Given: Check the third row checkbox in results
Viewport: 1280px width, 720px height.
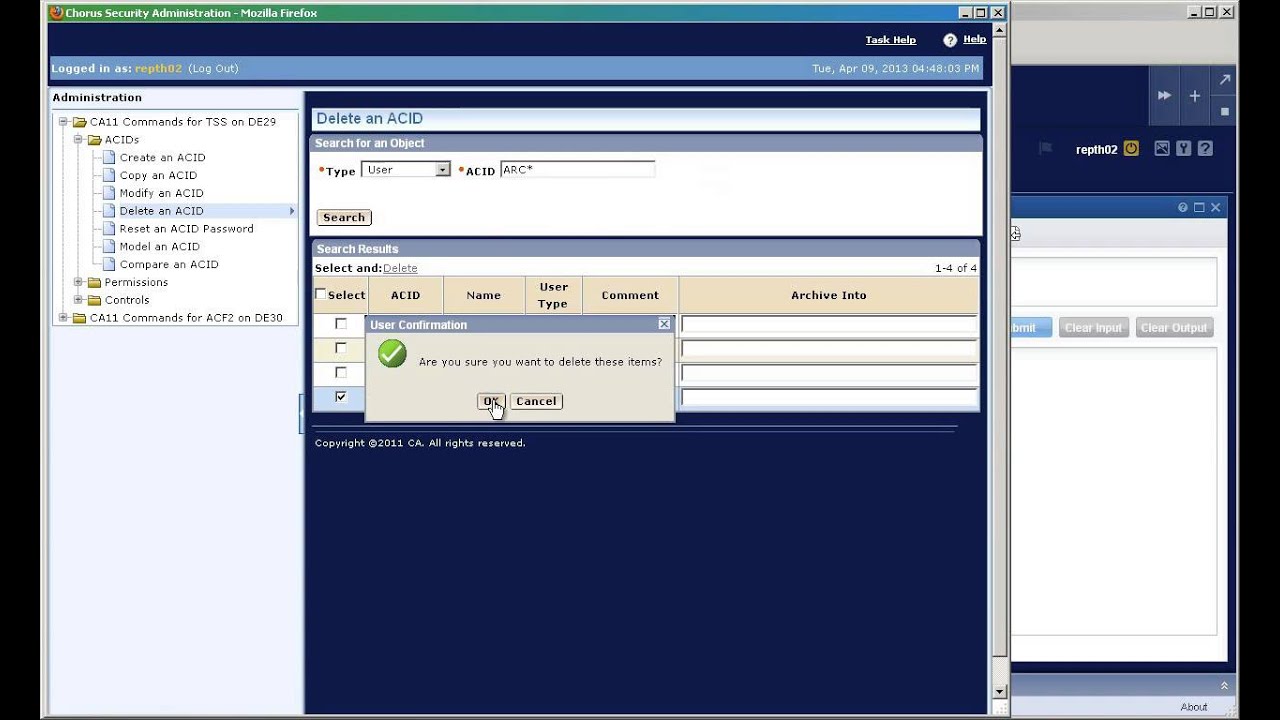Looking at the screenshot, I should tap(341, 372).
